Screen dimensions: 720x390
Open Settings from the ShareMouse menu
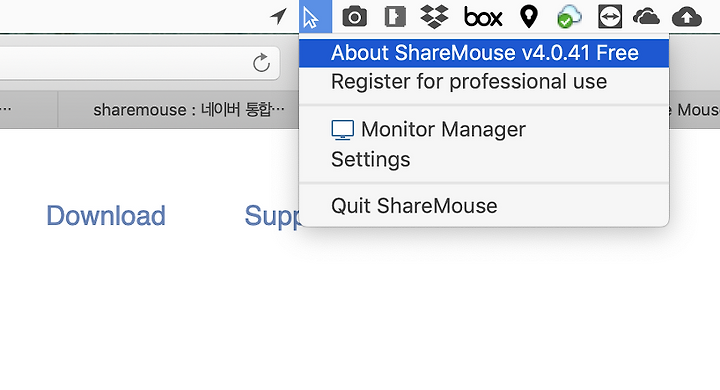pyautogui.click(x=484, y=159)
